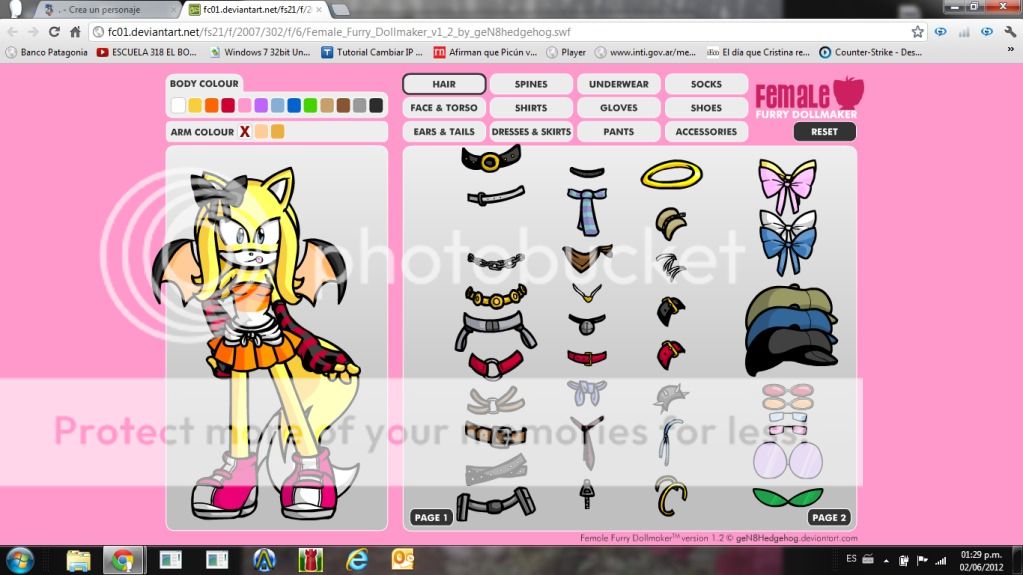The width and height of the screenshot is (1023, 575).
Task: Choose the pink round sunglasses
Action: click(788, 390)
